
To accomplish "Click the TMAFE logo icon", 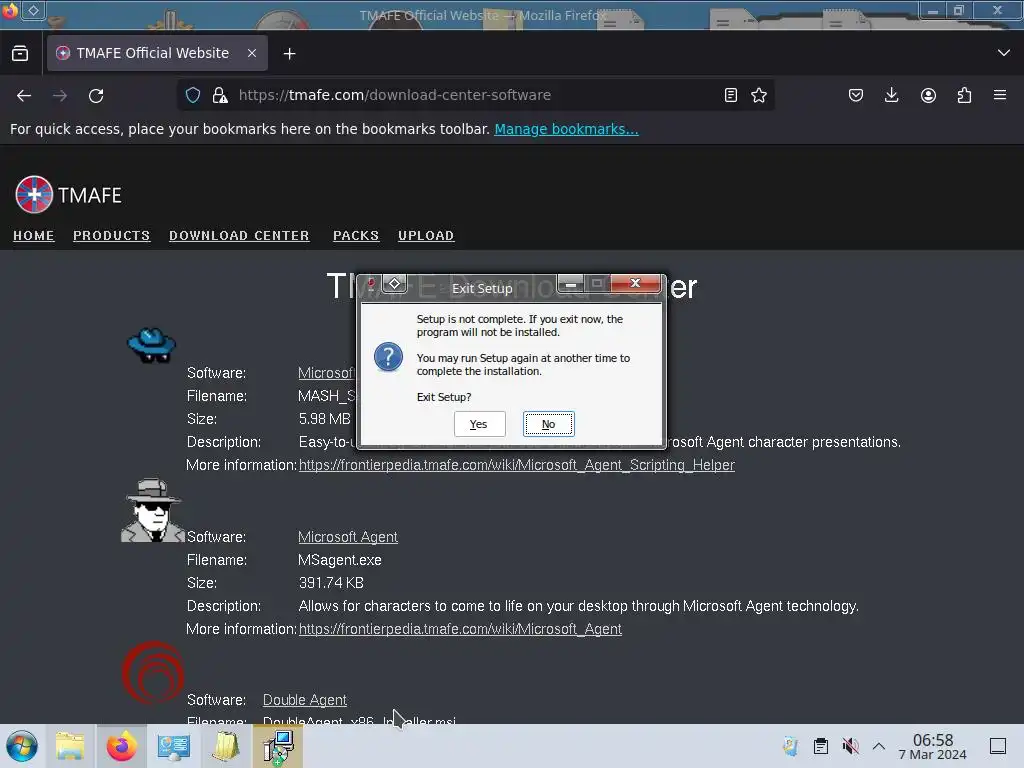I will point(34,195).
